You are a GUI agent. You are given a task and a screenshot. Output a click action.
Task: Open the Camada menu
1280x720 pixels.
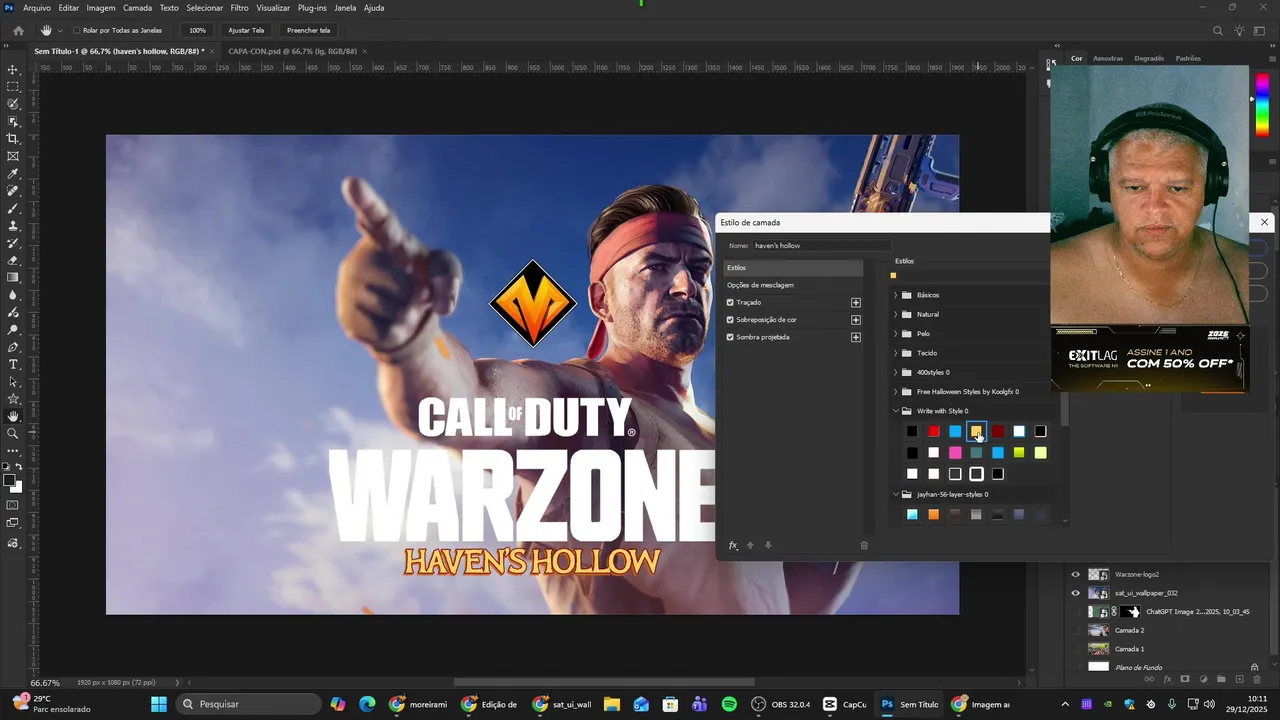tap(137, 8)
